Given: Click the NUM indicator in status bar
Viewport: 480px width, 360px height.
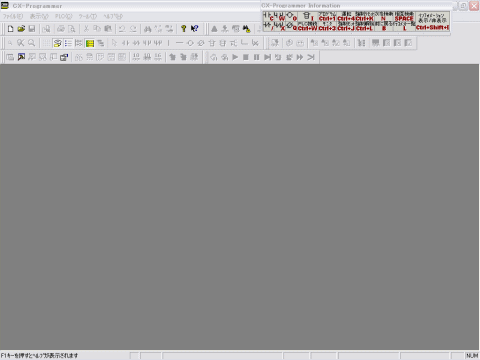Looking at the screenshot, I should (x=472, y=356).
